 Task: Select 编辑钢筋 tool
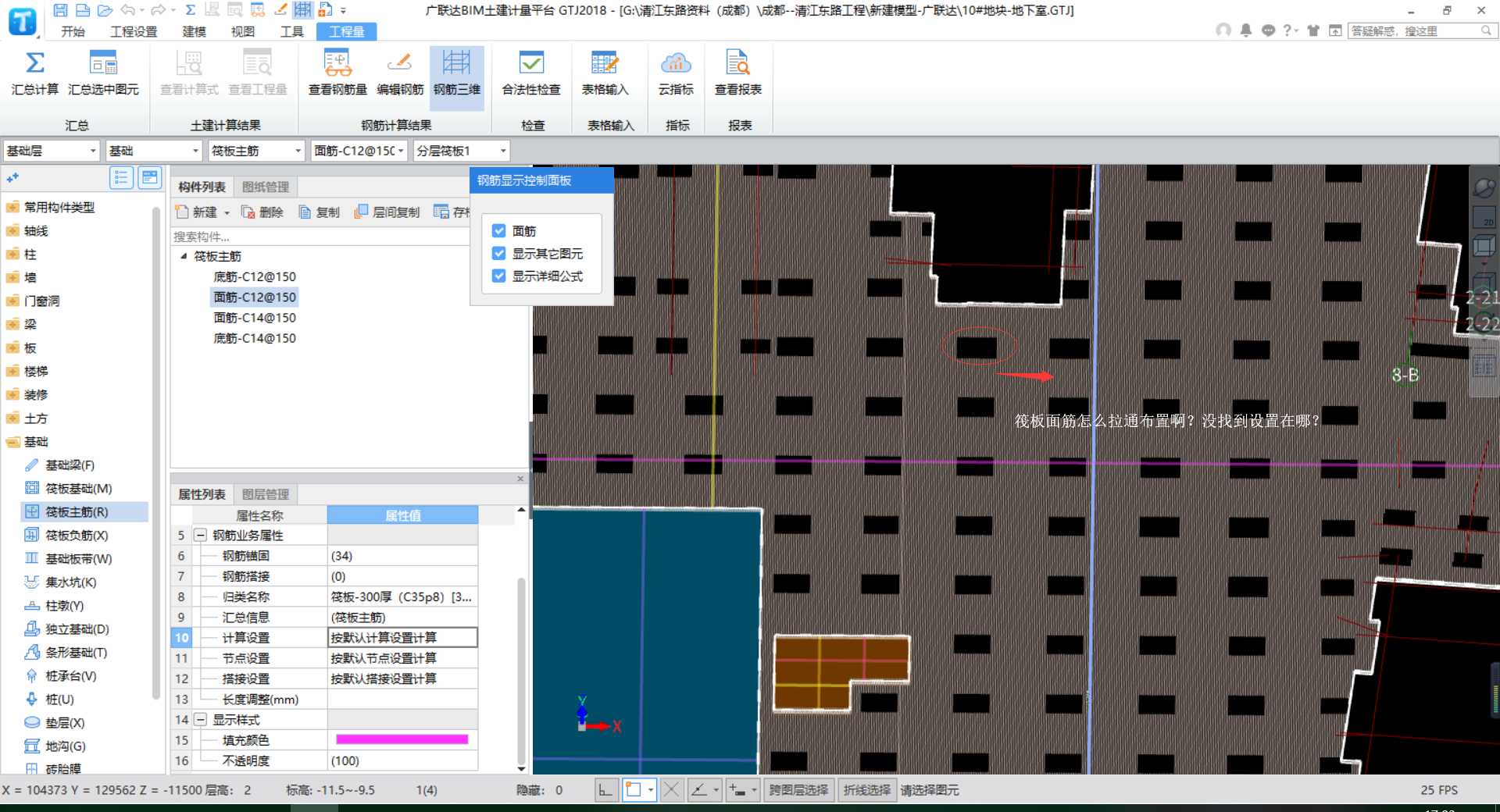coord(400,73)
